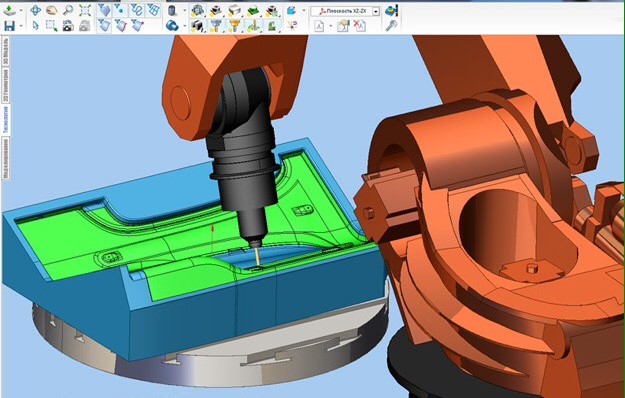Open the Плоскость XZ-ZX plane dropdown
The height and width of the screenshot is (398, 625).
(376, 12)
